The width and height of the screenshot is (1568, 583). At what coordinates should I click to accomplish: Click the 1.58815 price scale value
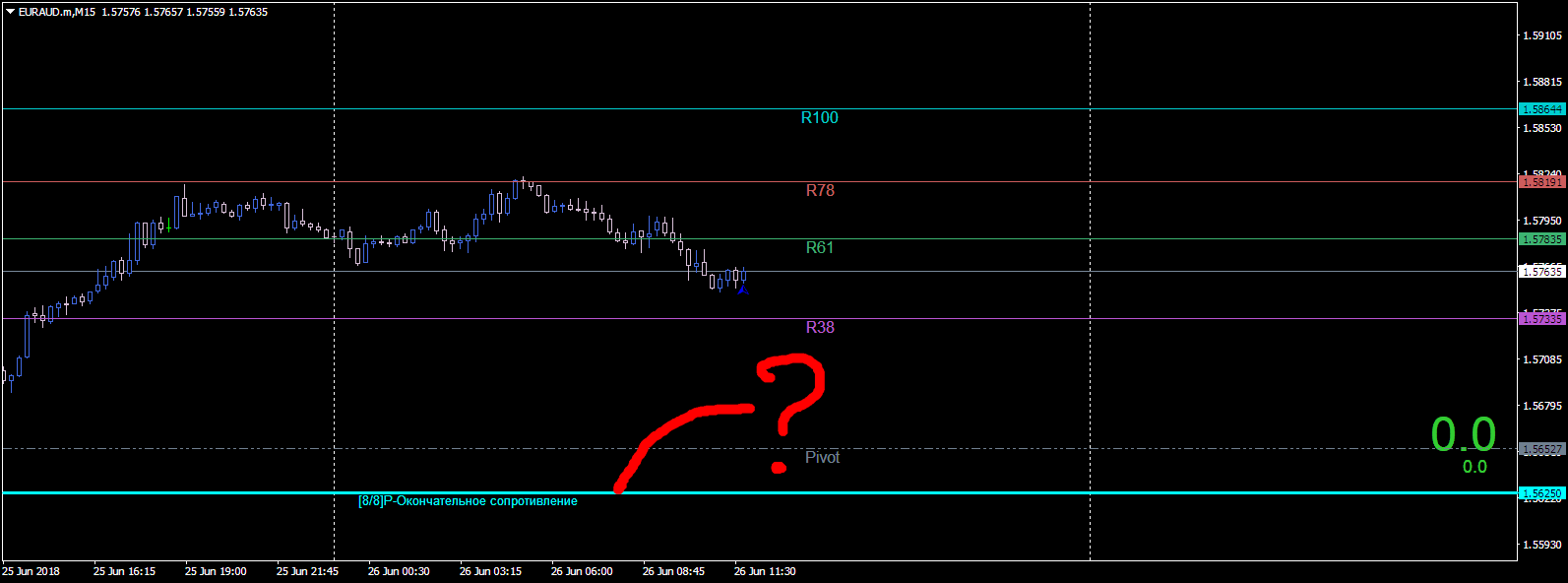pyautogui.click(x=1542, y=82)
